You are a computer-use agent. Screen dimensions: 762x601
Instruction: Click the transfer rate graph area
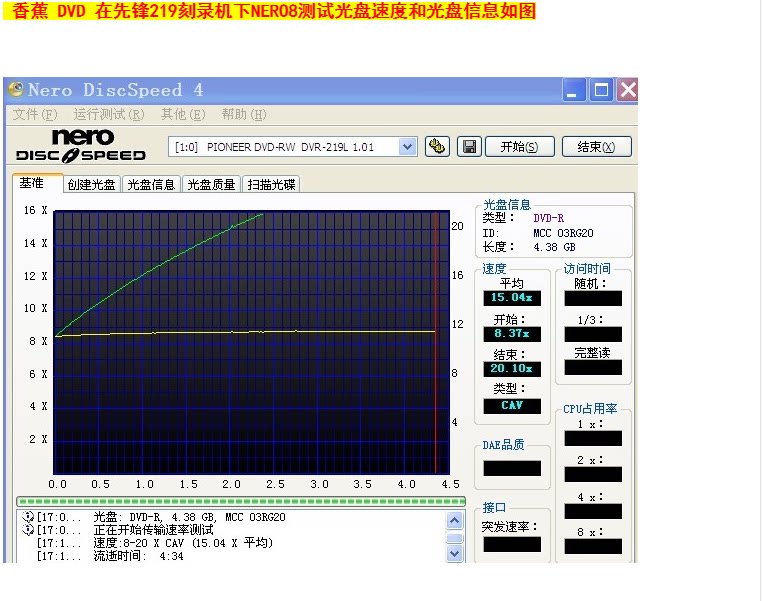pyautogui.click(x=251, y=343)
